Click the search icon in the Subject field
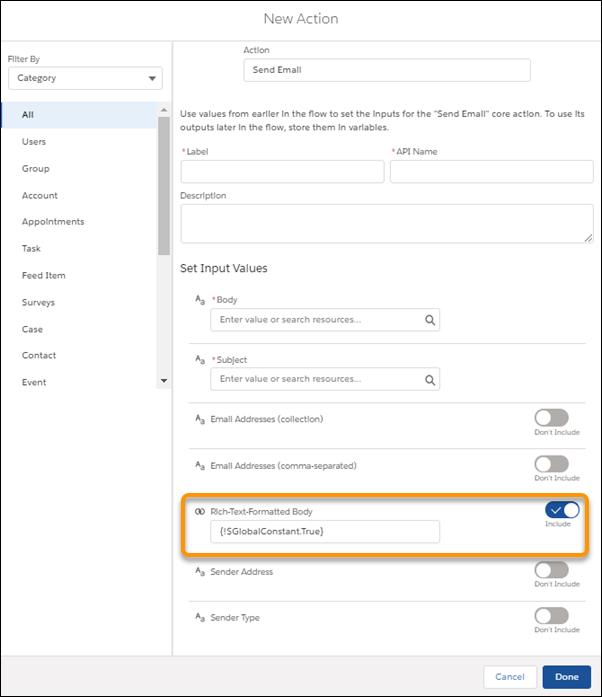The width and height of the screenshot is (602, 697). tap(429, 380)
